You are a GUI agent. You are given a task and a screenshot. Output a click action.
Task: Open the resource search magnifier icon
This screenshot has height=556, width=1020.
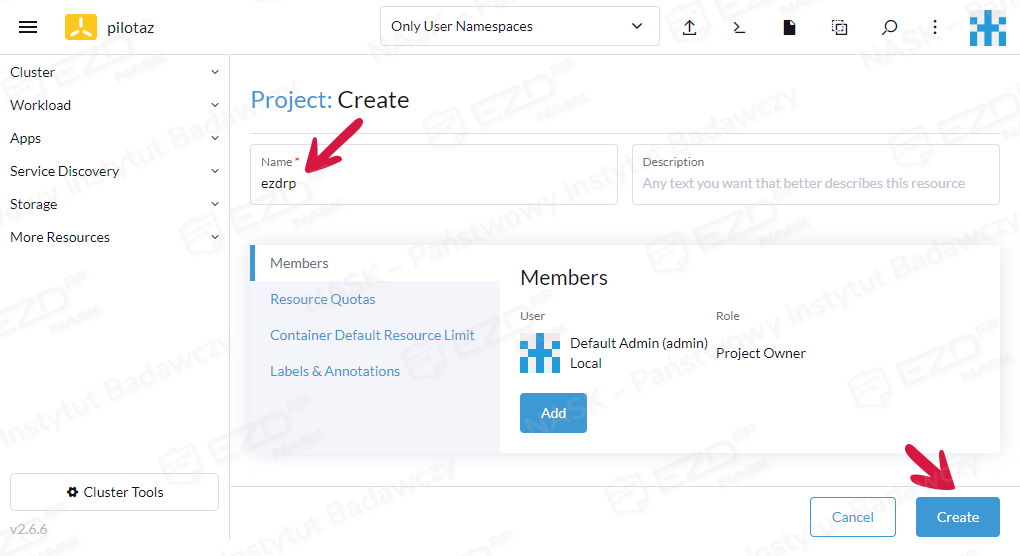[x=889, y=27]
